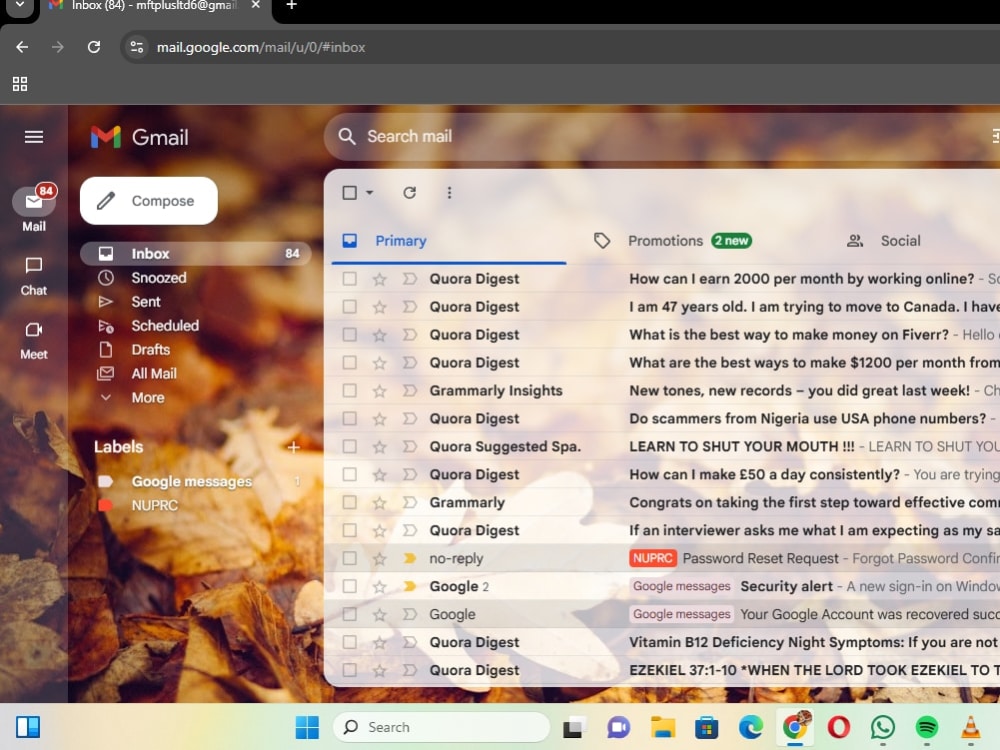The image size is (1000, 750).
Task: Click the Gmail logo
Action: click(x=140, y=137)
